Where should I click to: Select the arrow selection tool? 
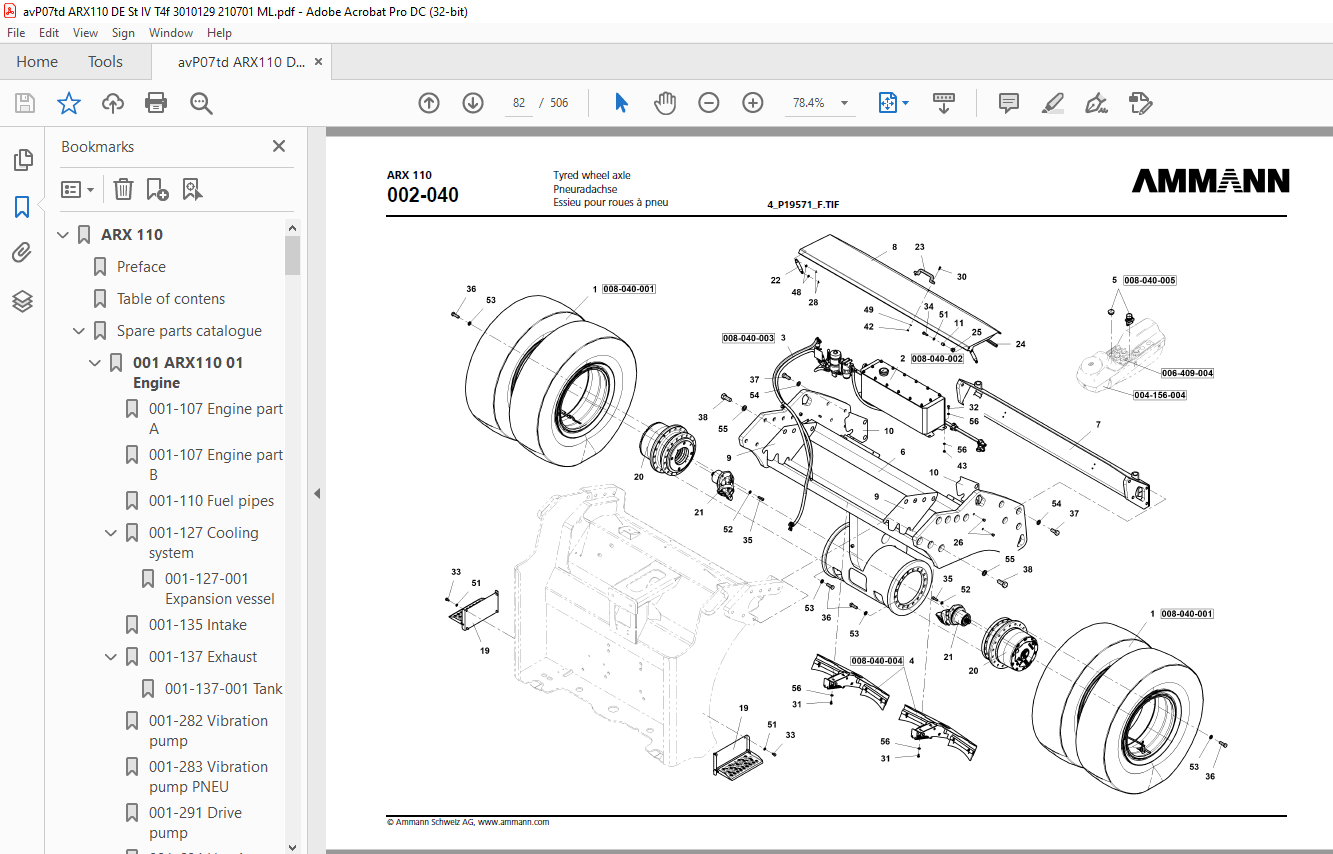tap(621, 103)
